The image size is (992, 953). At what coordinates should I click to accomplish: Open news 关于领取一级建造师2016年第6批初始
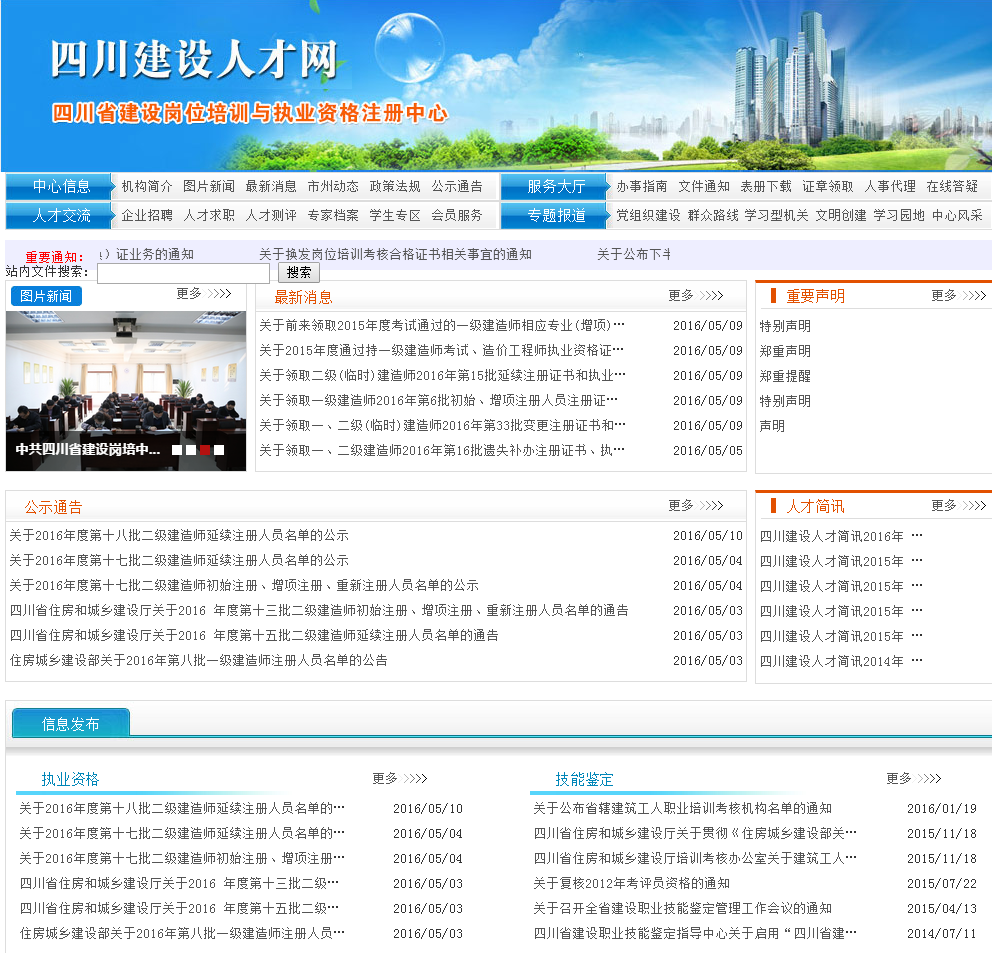point(438,400)
